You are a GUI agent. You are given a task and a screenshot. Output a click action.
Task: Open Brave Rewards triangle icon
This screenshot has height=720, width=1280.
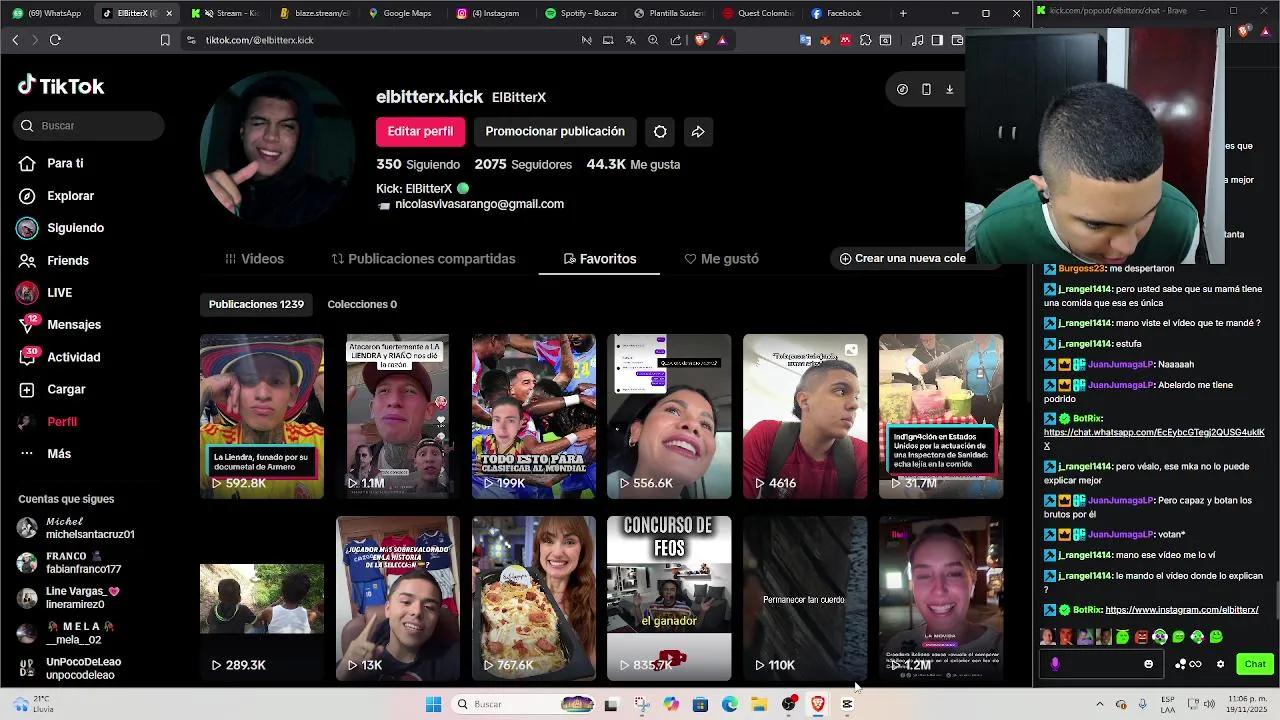[x=722, y=40]
